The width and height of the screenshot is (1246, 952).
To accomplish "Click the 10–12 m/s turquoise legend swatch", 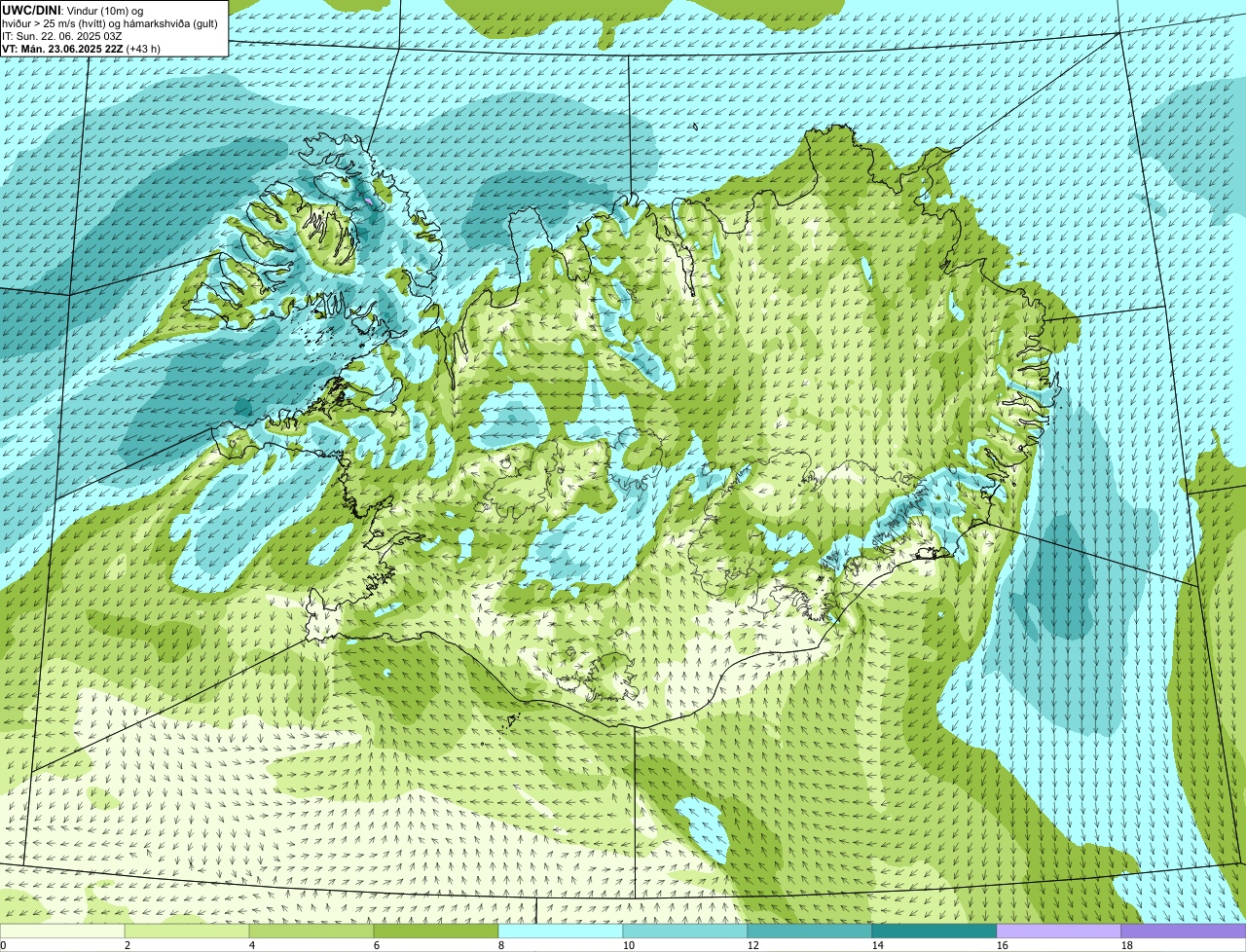I will [685, 931].
